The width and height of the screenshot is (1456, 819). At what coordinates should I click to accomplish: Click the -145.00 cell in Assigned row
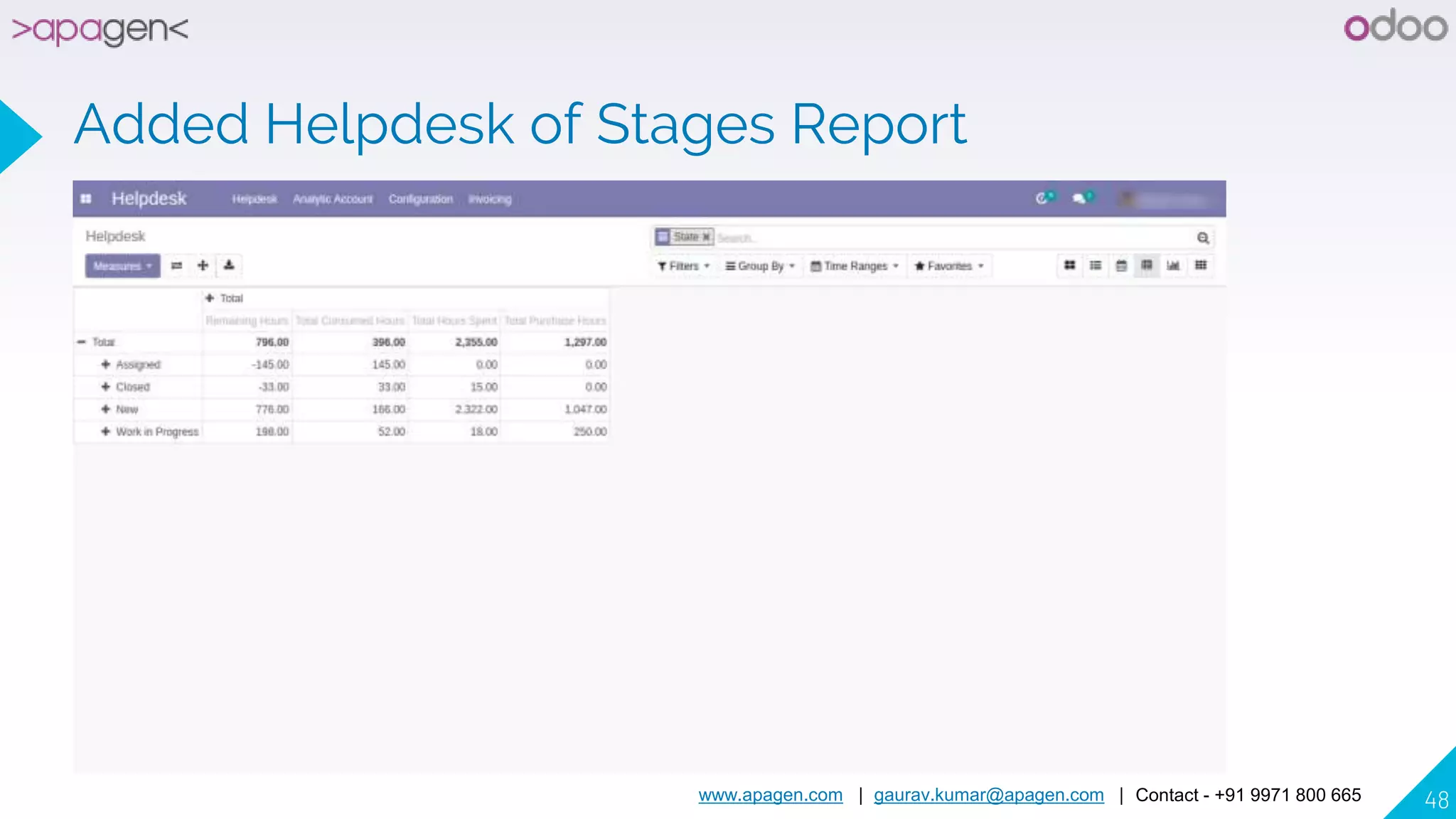[247, 365]
